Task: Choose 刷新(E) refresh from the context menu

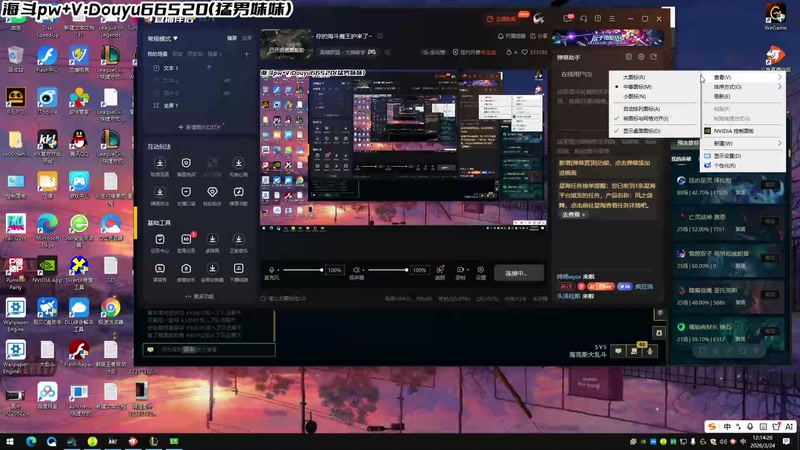Action: (743, 96)
